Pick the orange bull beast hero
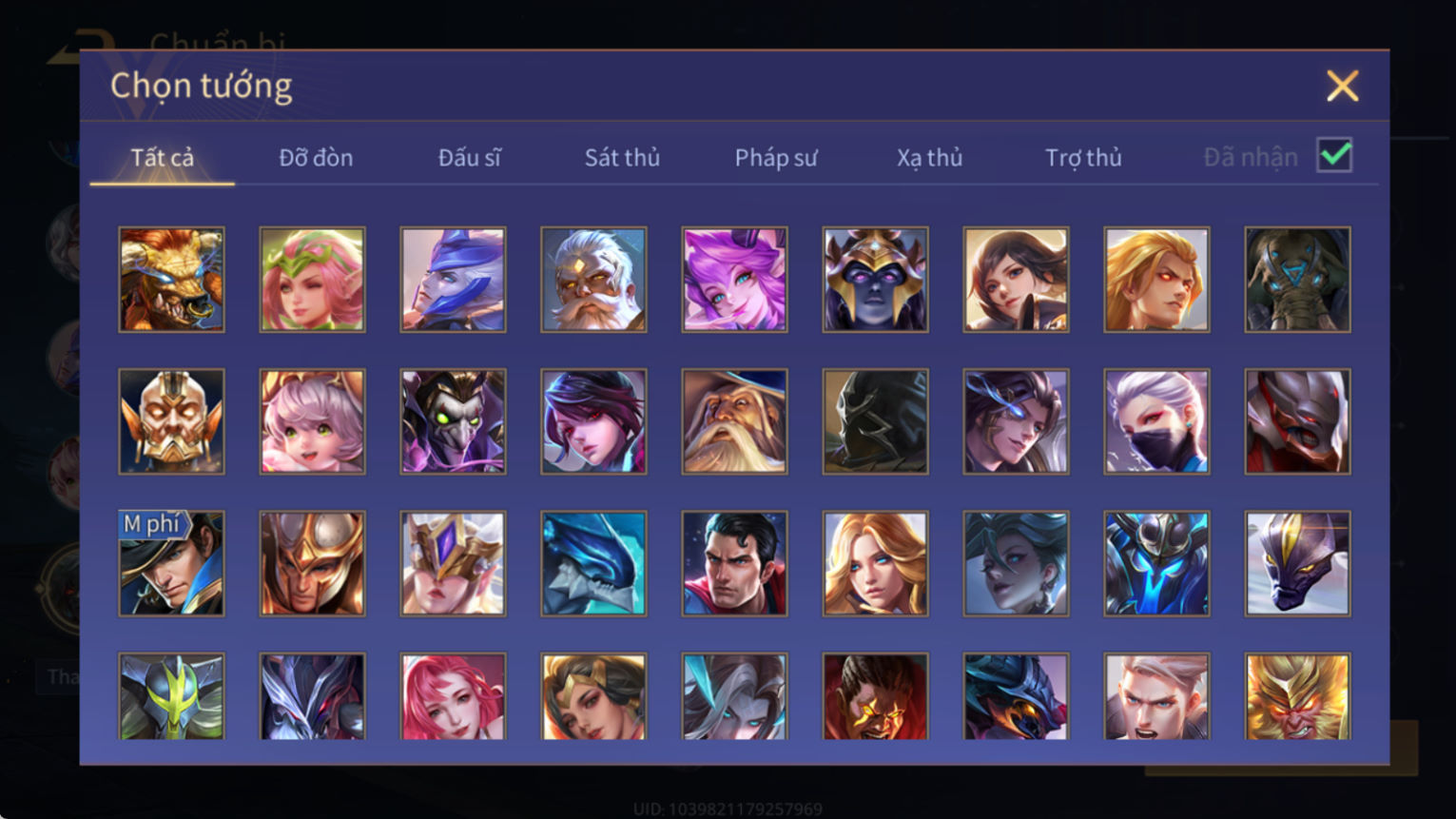Viewport: 1456px width, 819px height. 171,280
